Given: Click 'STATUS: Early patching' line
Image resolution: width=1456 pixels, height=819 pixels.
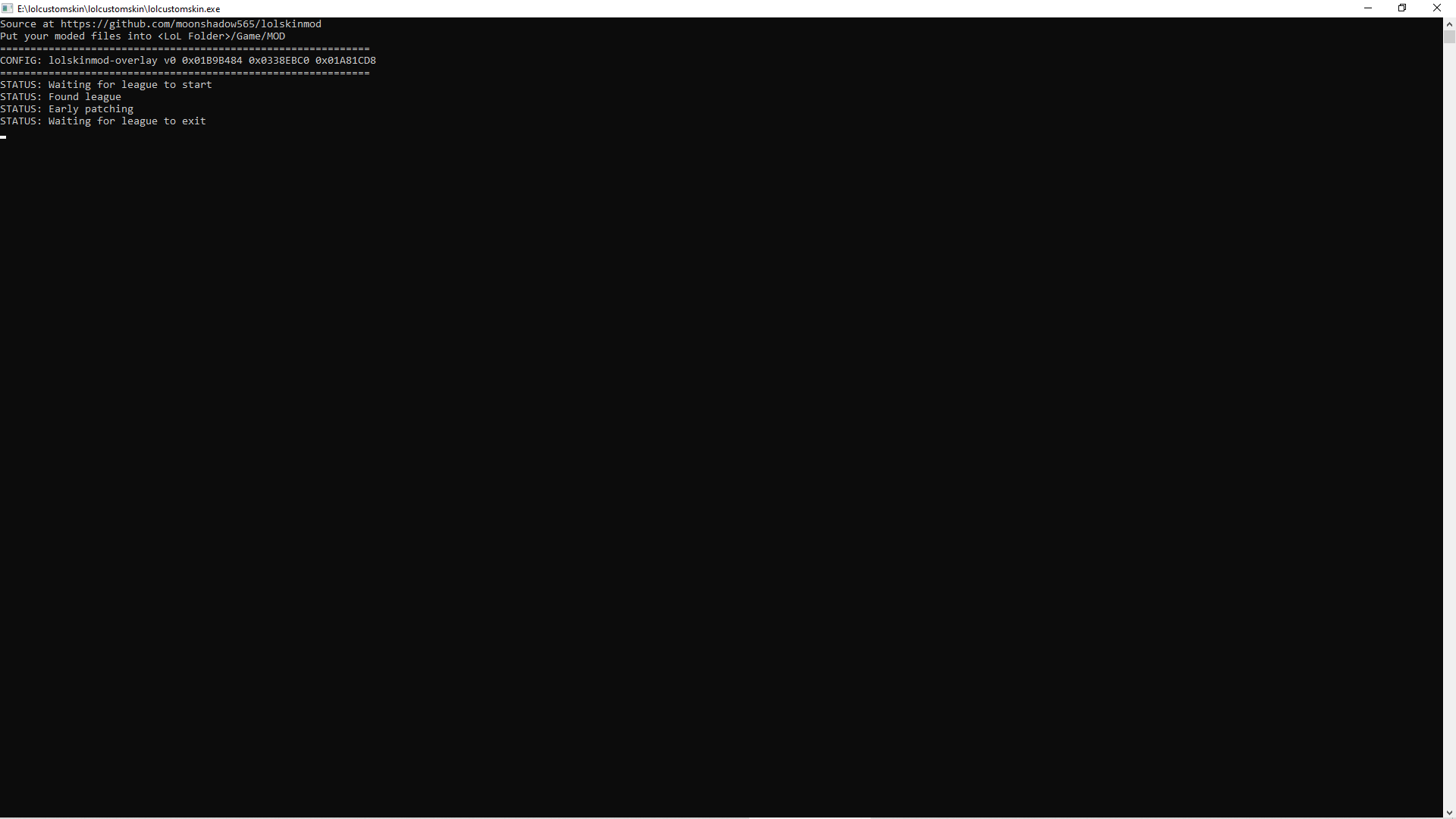Looking at the screenshot, I should coord(67,109).
